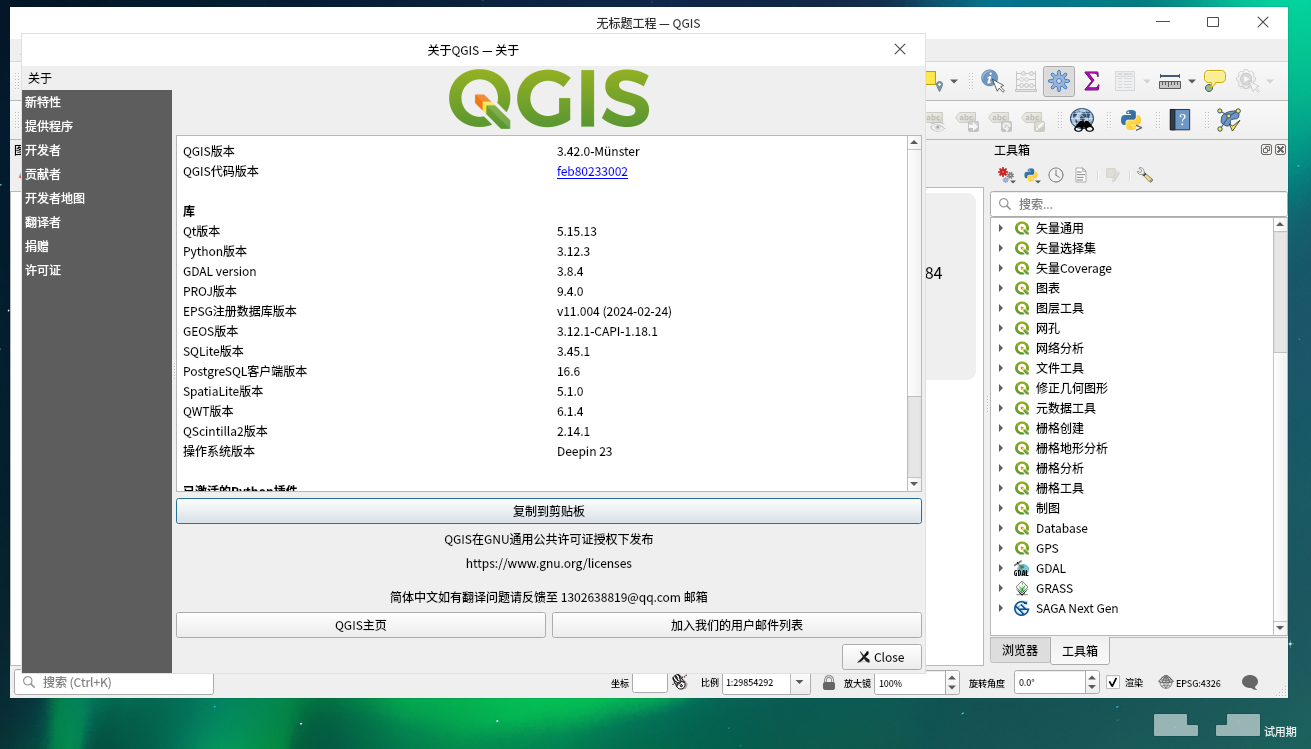Open the measure tool dropdown arrow

[1192, 82]
